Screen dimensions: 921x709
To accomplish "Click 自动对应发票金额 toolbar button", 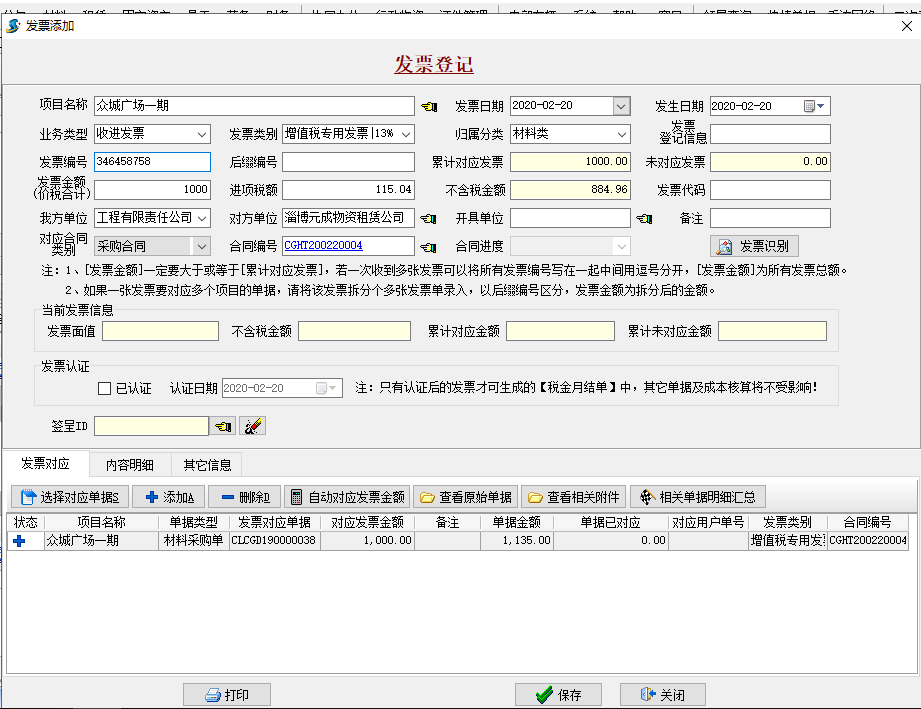I will (x=346, y=497).
